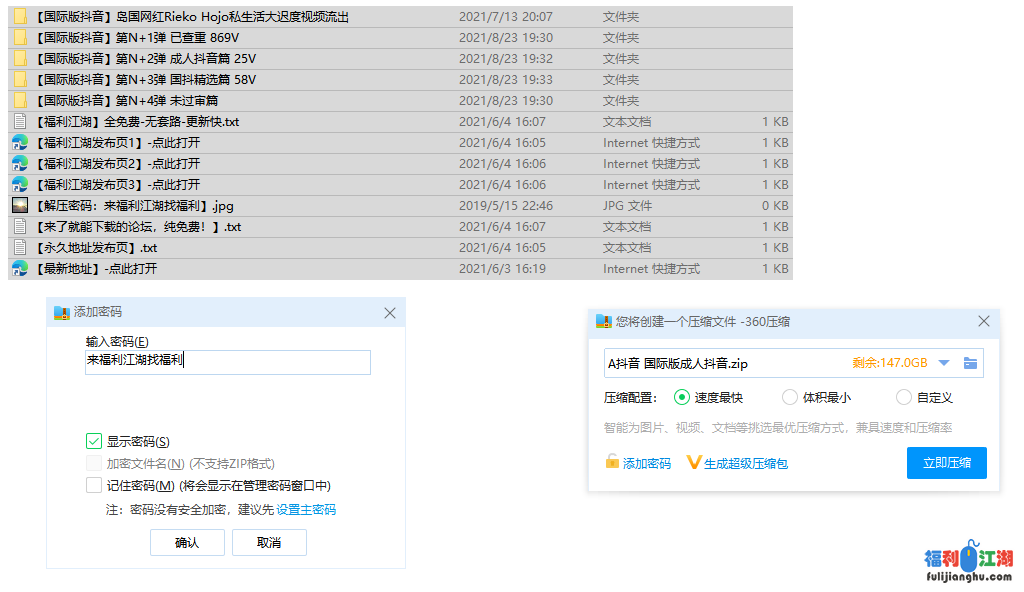Click the folder icon of 第N+4弹 未过审篇

pos(19,101)
